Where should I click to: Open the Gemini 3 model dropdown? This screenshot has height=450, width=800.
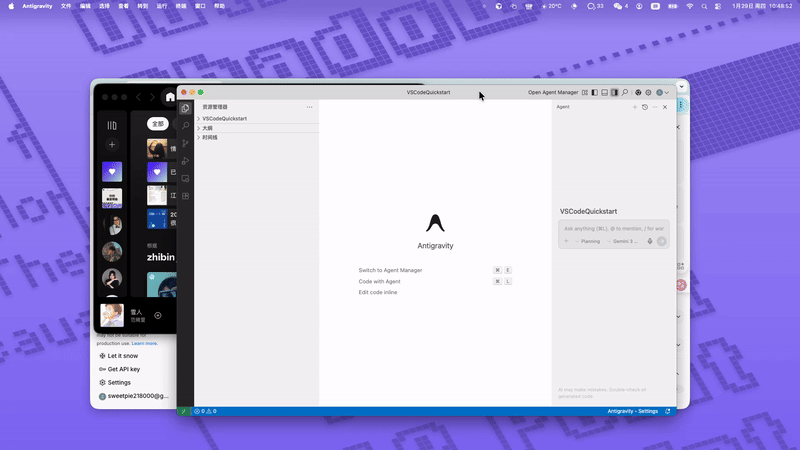(x=622, y=241)
